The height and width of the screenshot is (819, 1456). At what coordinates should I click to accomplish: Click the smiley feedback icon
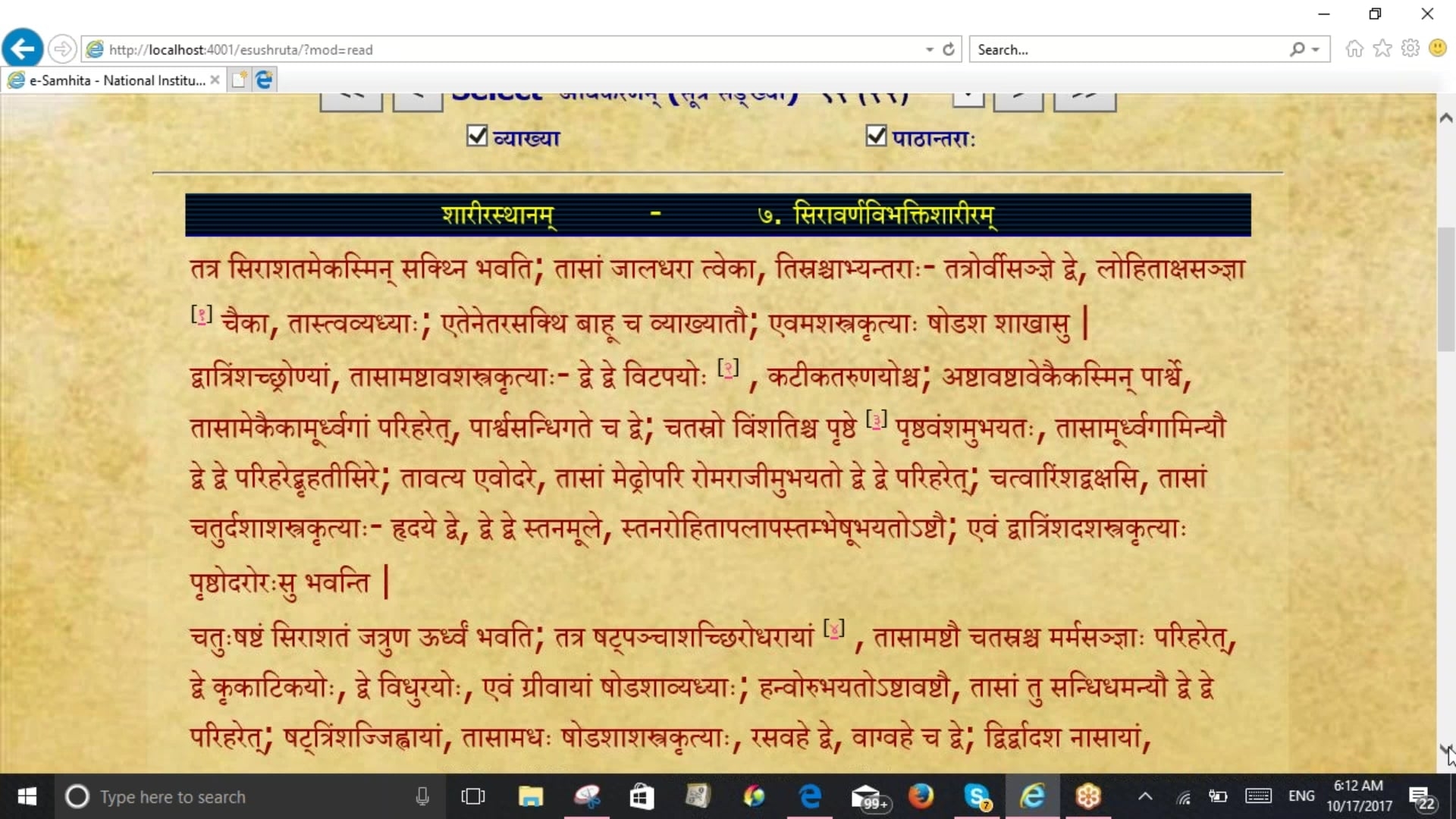(1438, 49)
